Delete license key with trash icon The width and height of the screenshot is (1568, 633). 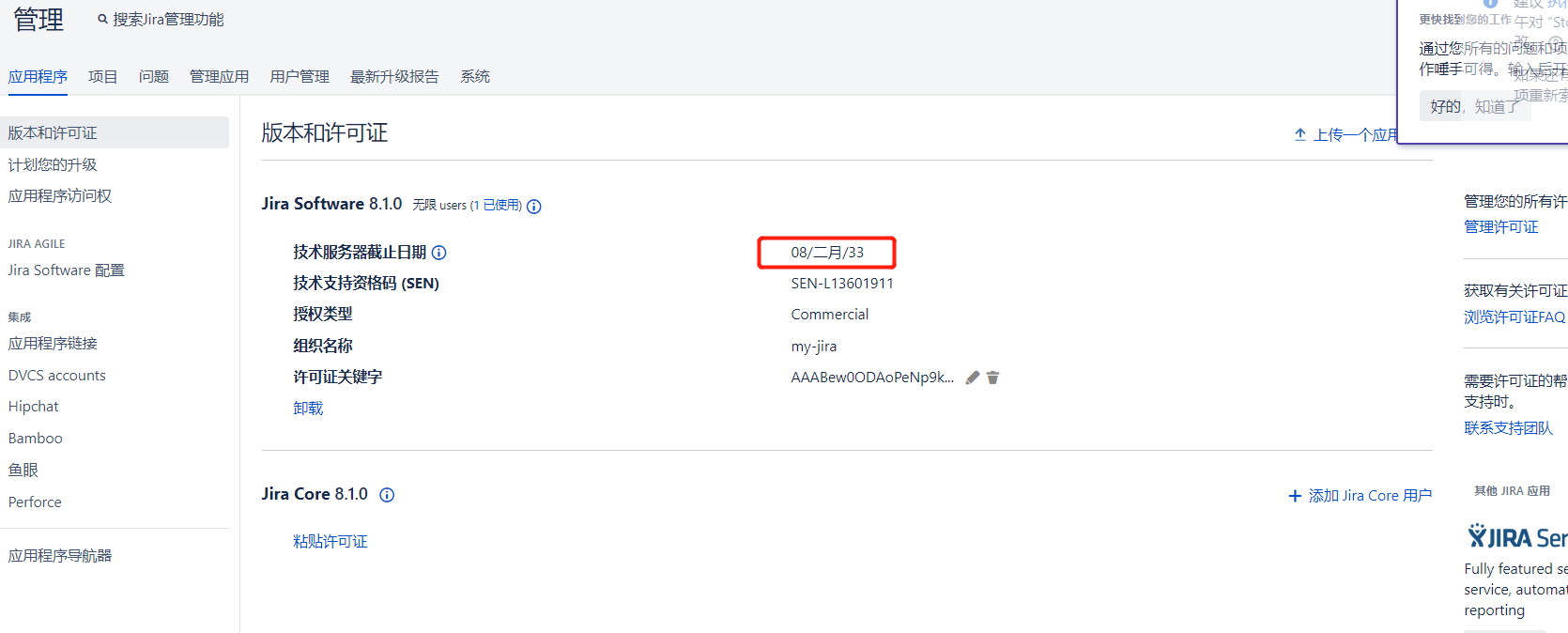(x=992, y=378)
